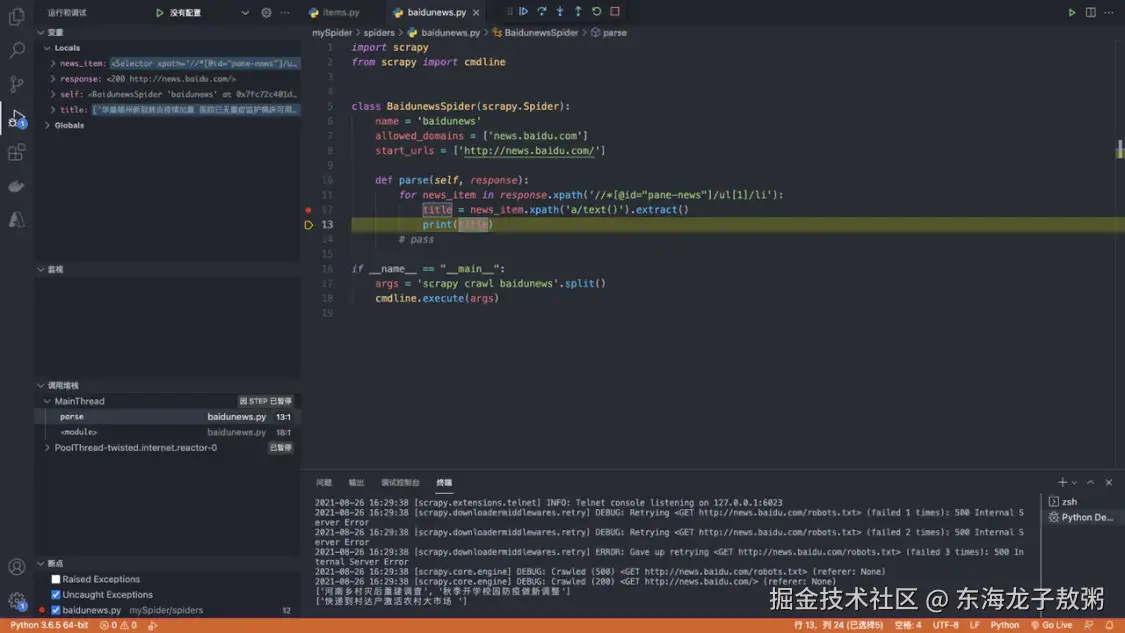The height and width of the screenshot is (633, 1125).
Task: Open the Manage gear in activity bar
Action: point(17,601)
